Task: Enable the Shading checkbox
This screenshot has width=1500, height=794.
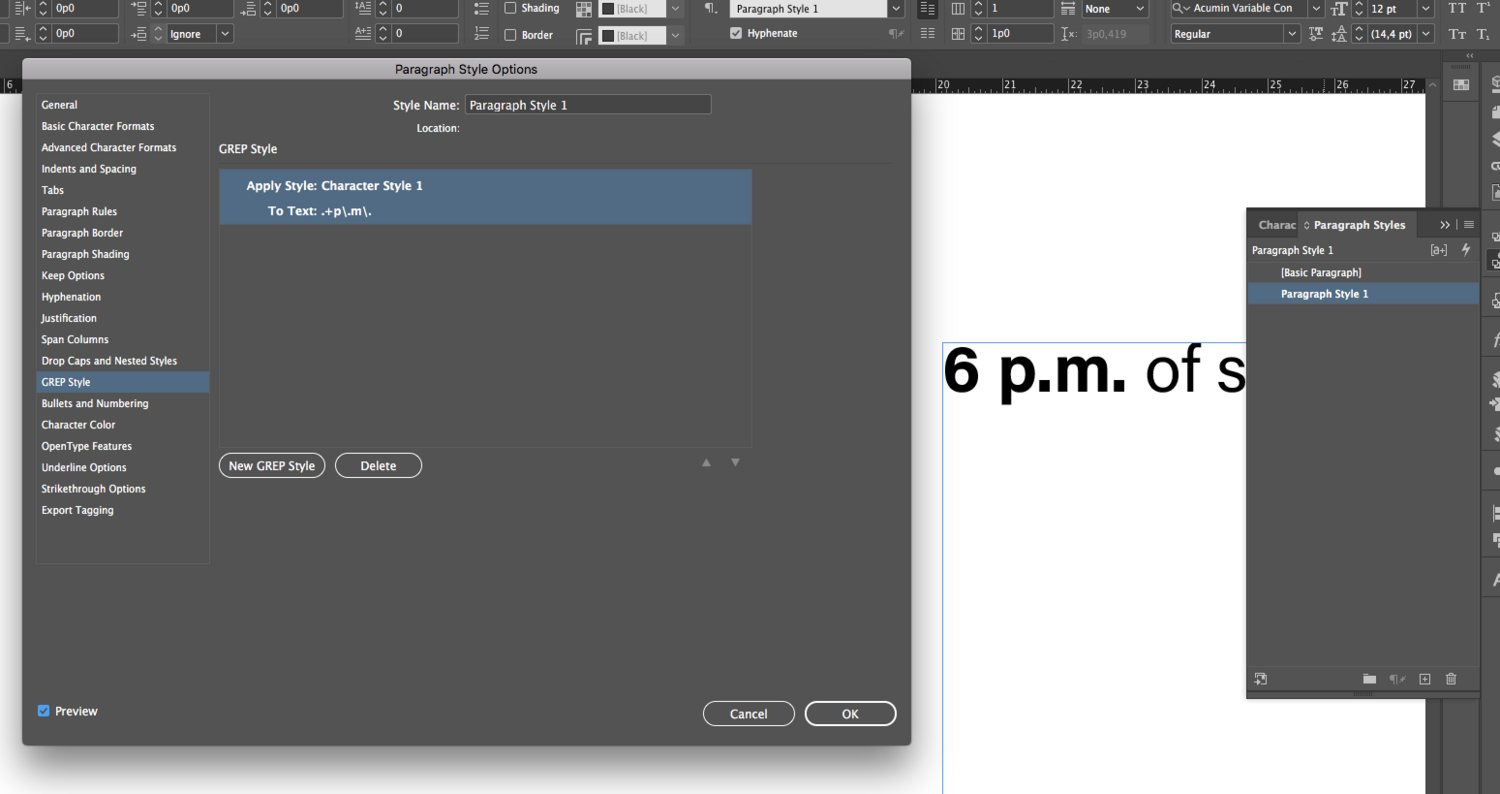Action: [510, 8]
